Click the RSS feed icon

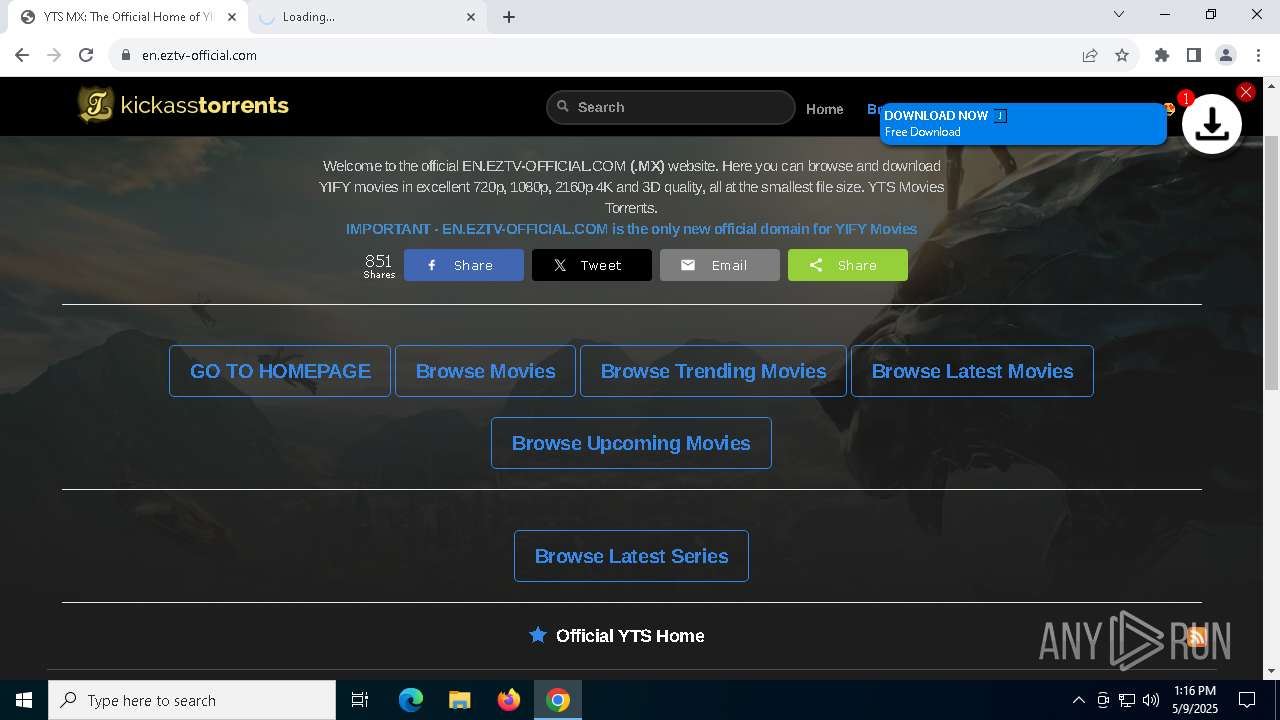[x=1196, y=636]
